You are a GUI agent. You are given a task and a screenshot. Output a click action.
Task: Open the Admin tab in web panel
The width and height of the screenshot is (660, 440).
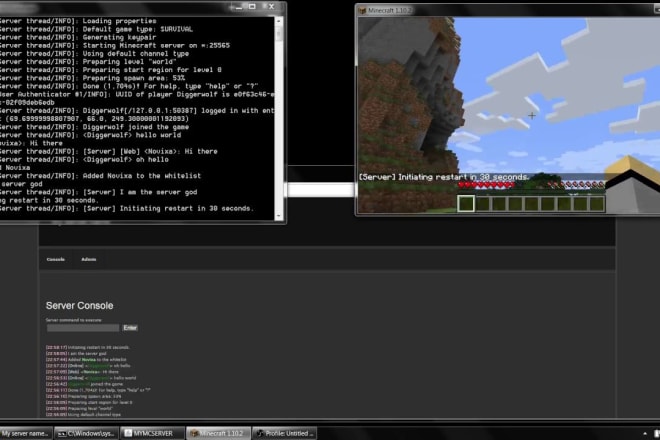pos(89,259)
